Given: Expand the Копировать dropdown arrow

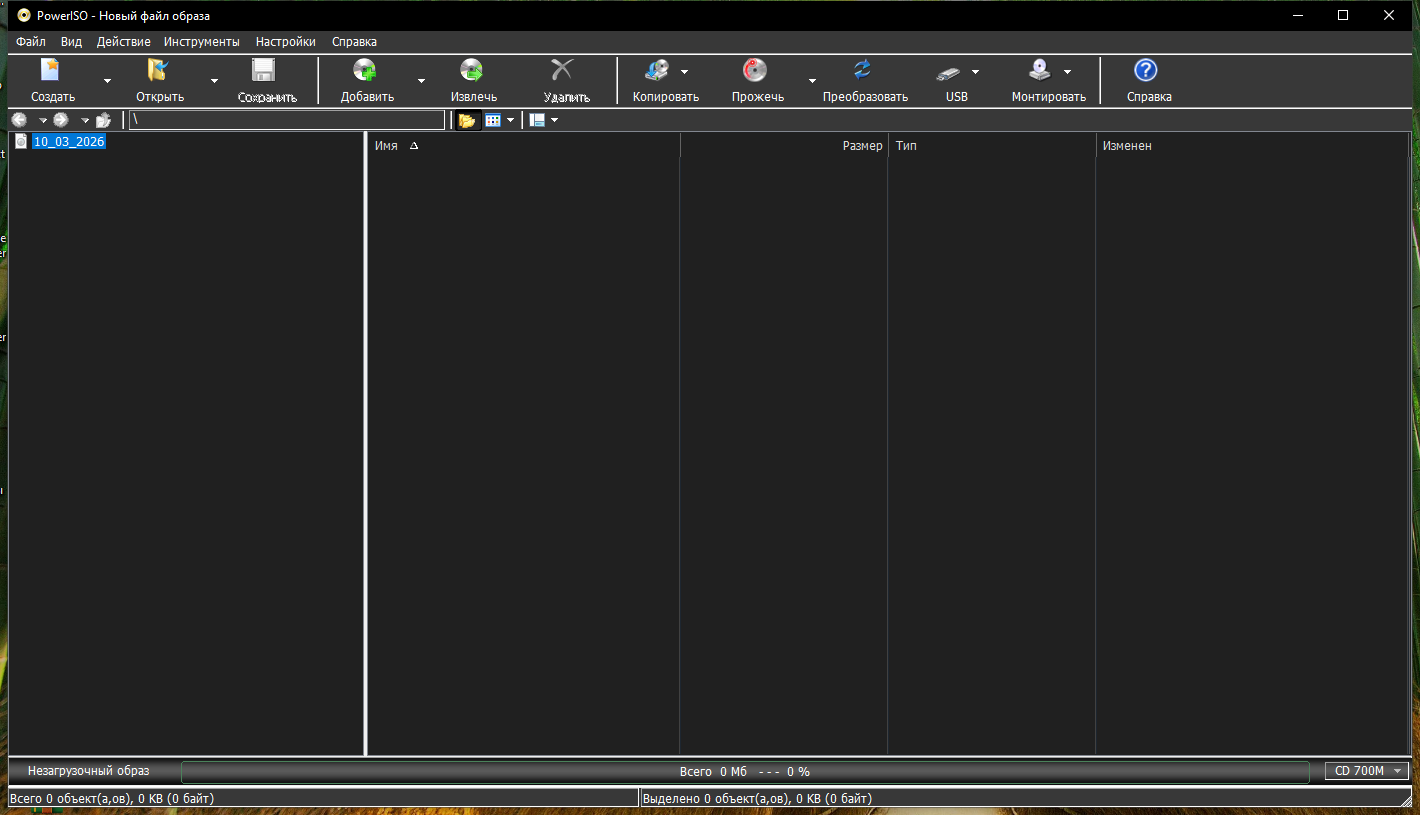Looking at the screenshot, I should coord(684,72).
